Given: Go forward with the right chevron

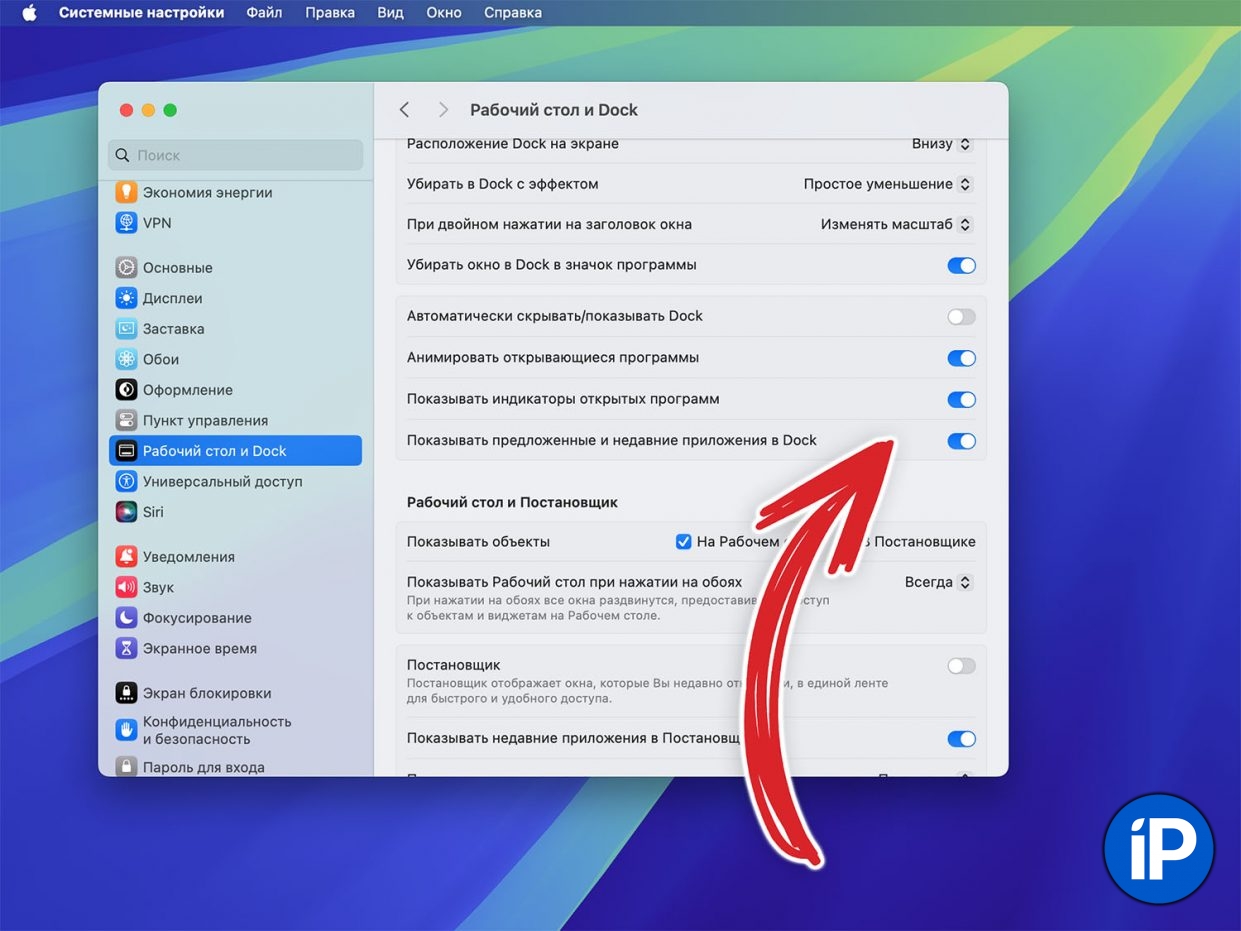Looking at the screenshot, I should click(x=444, y=110).
